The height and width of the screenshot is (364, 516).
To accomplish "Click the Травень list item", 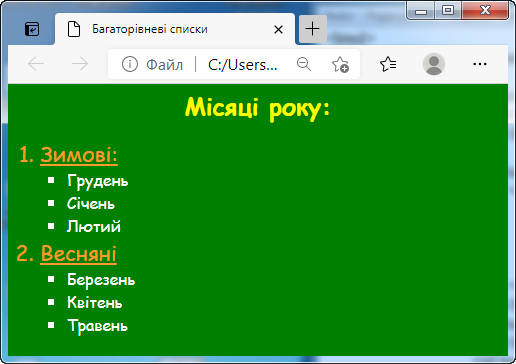I will click(97, 326).
